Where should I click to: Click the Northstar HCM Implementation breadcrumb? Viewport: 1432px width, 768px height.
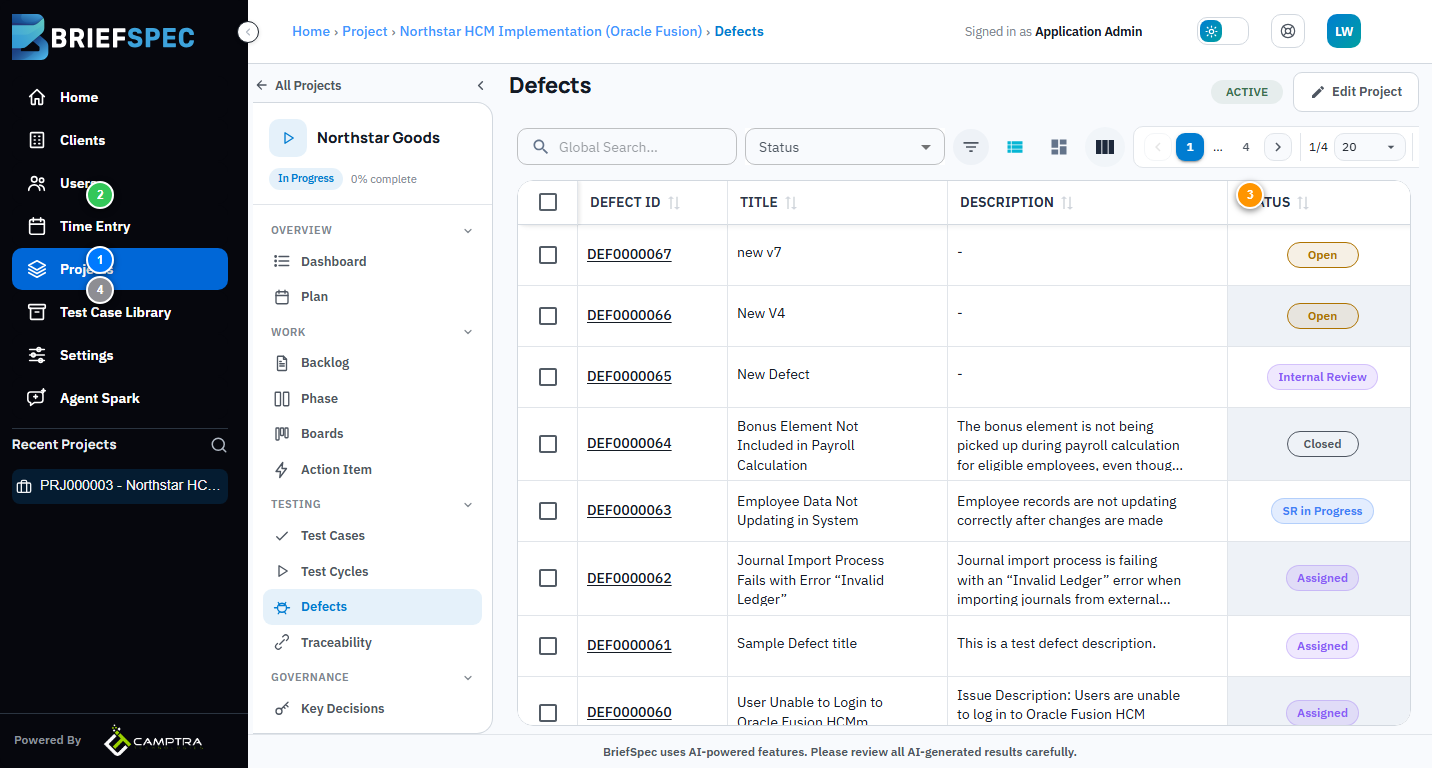pos(551,32)
